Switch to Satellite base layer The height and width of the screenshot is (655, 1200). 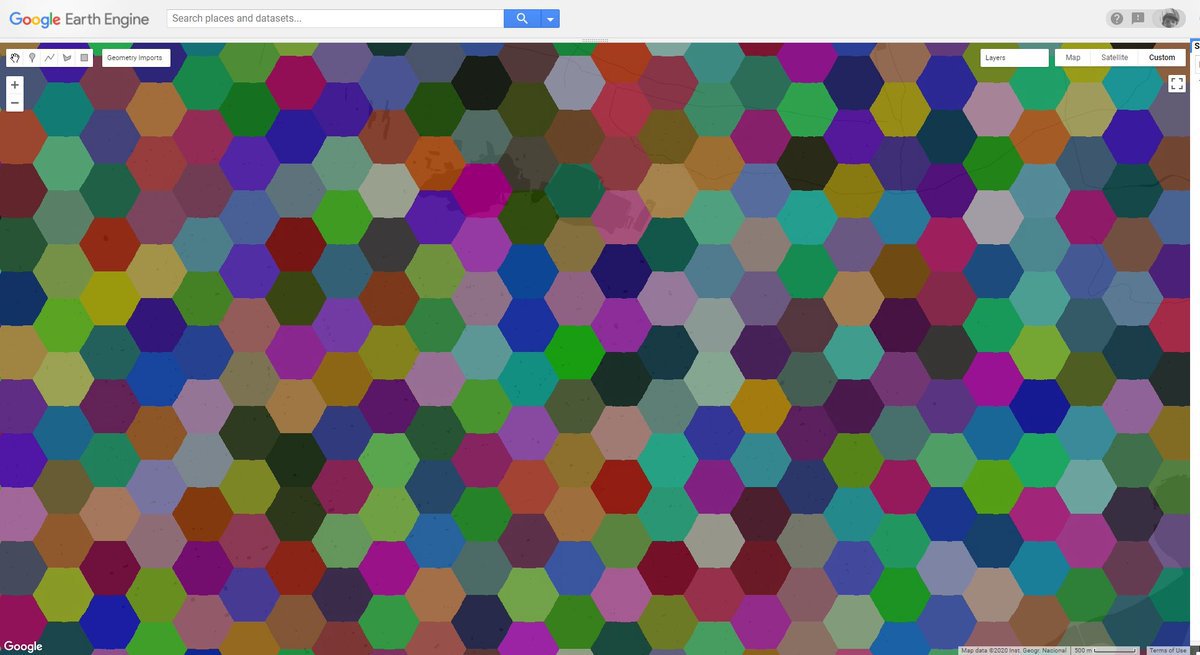[1115, 58]
